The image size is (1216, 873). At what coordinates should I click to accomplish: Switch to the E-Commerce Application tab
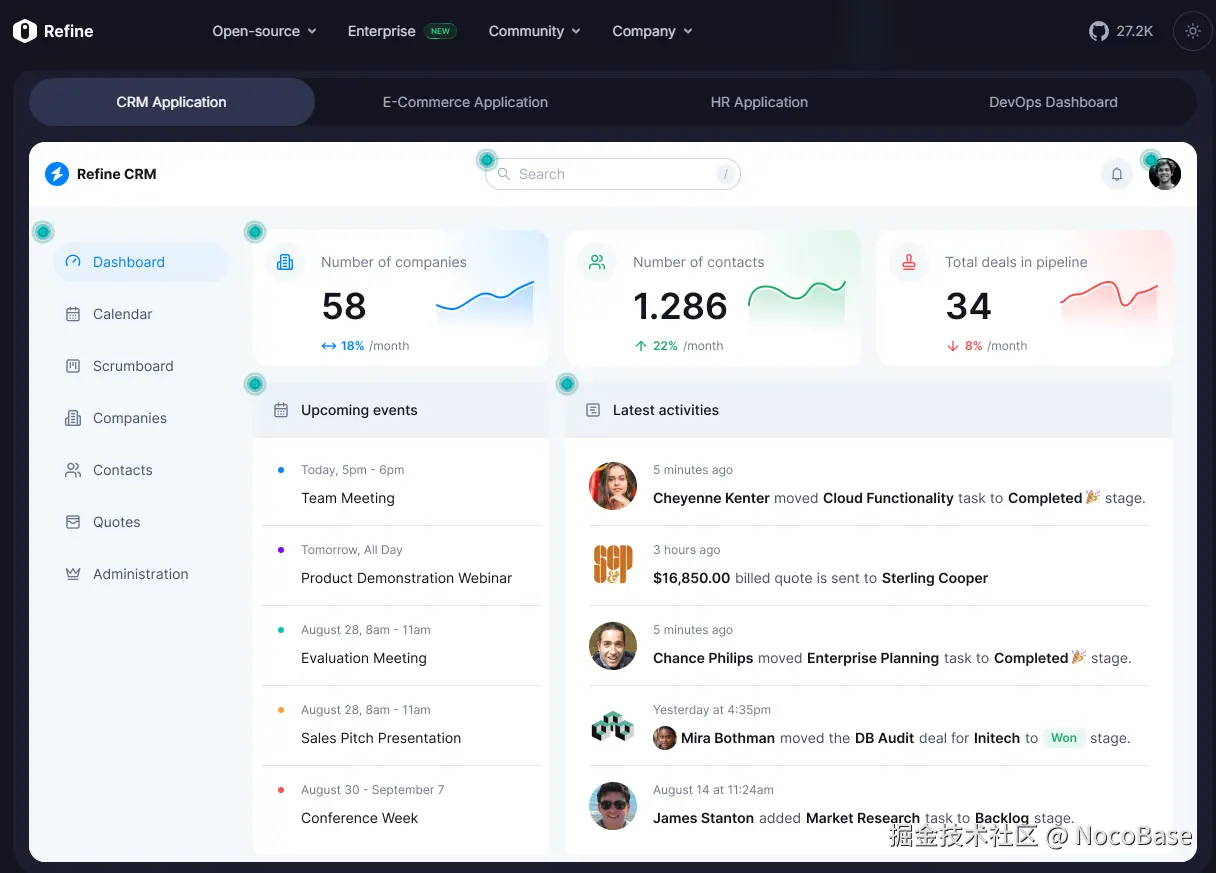tap(465, 102)
